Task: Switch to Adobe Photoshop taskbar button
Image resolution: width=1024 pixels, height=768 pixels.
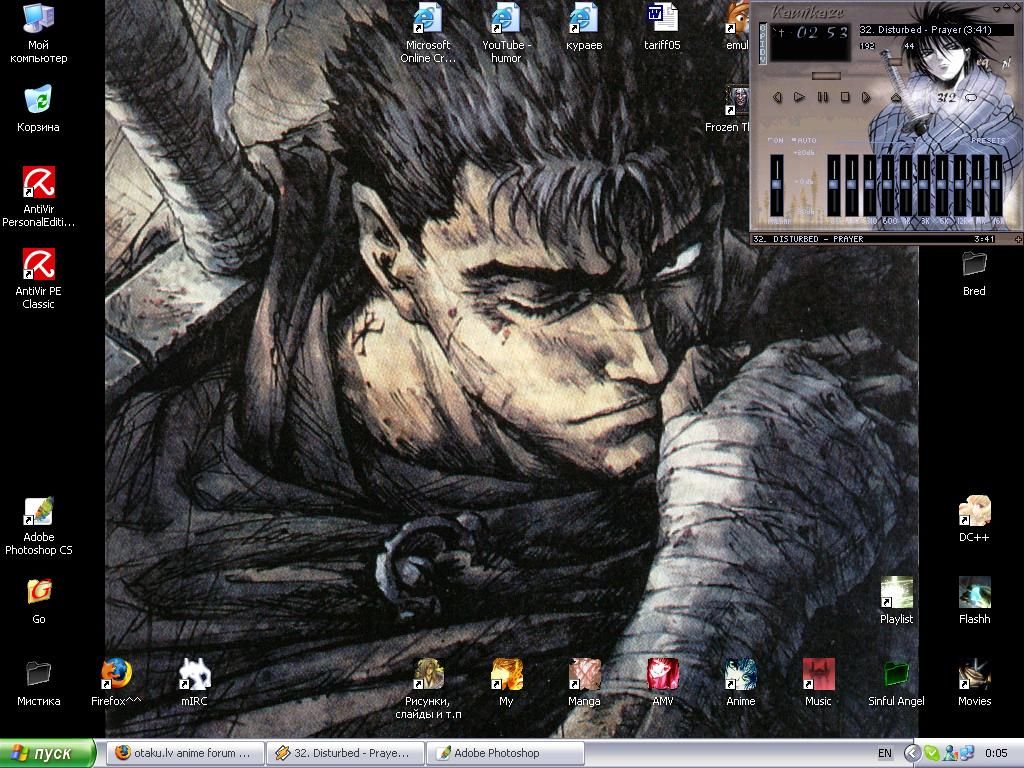Action: point(506,753)
